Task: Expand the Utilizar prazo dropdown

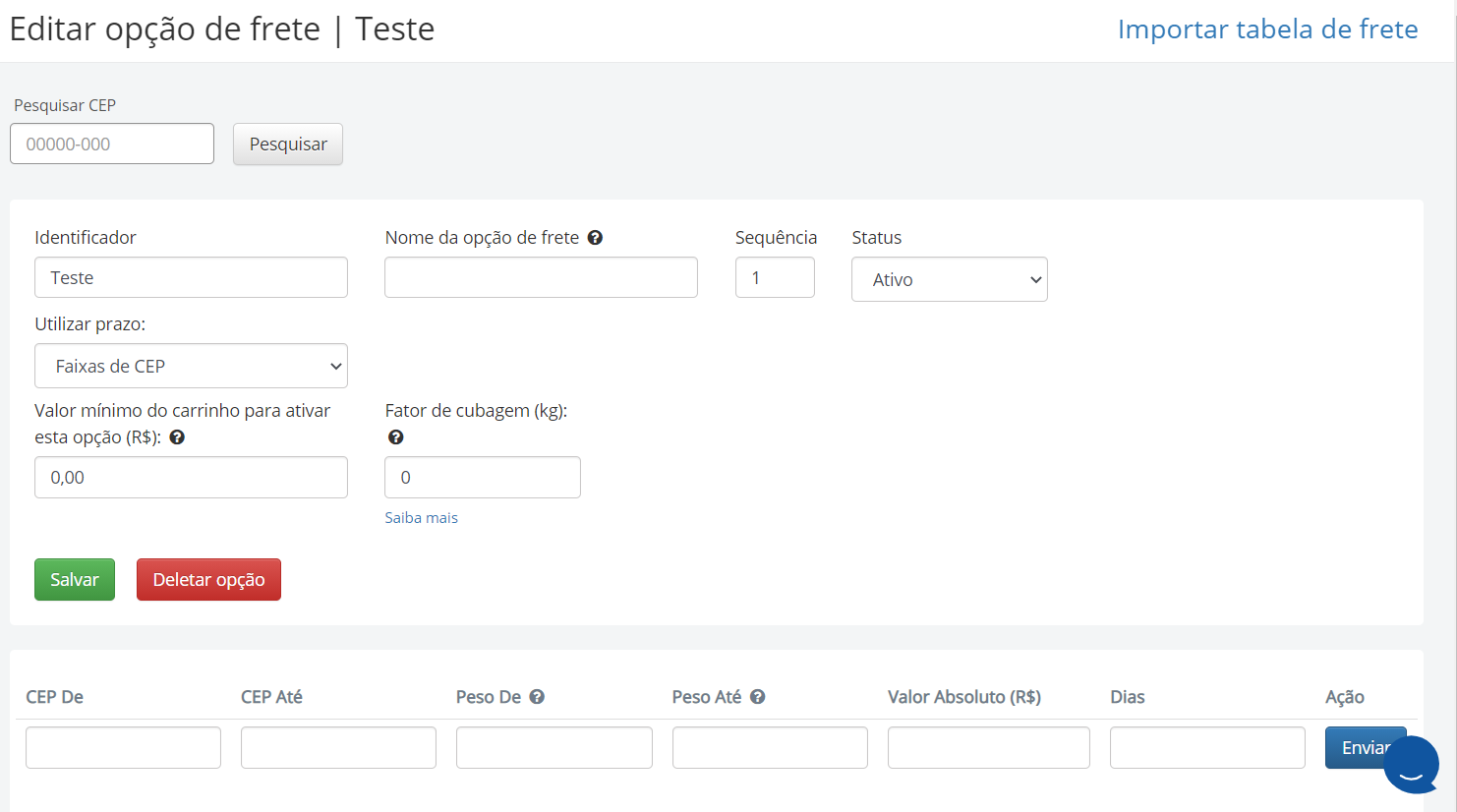Action: point(191,367)
